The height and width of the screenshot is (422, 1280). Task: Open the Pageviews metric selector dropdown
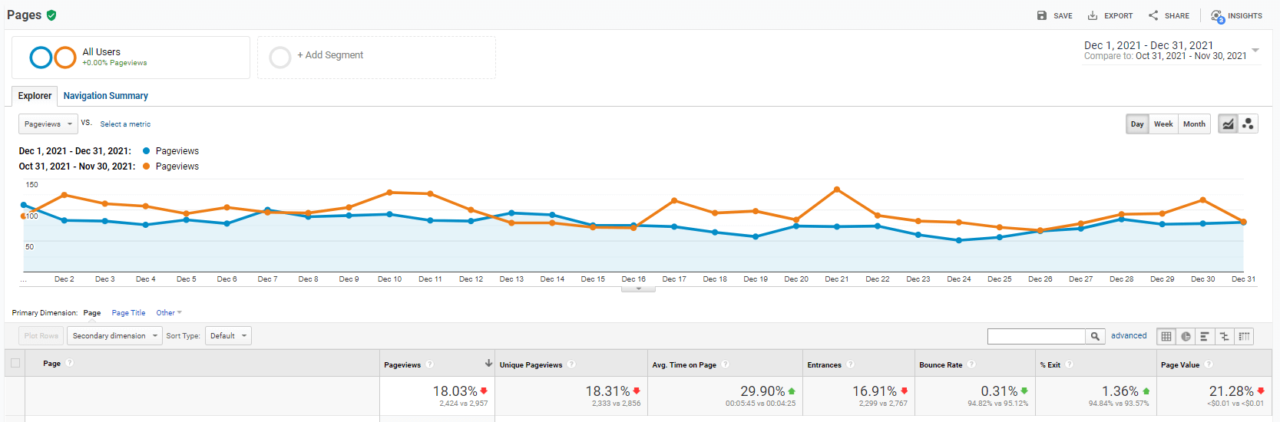coord(48,124)
